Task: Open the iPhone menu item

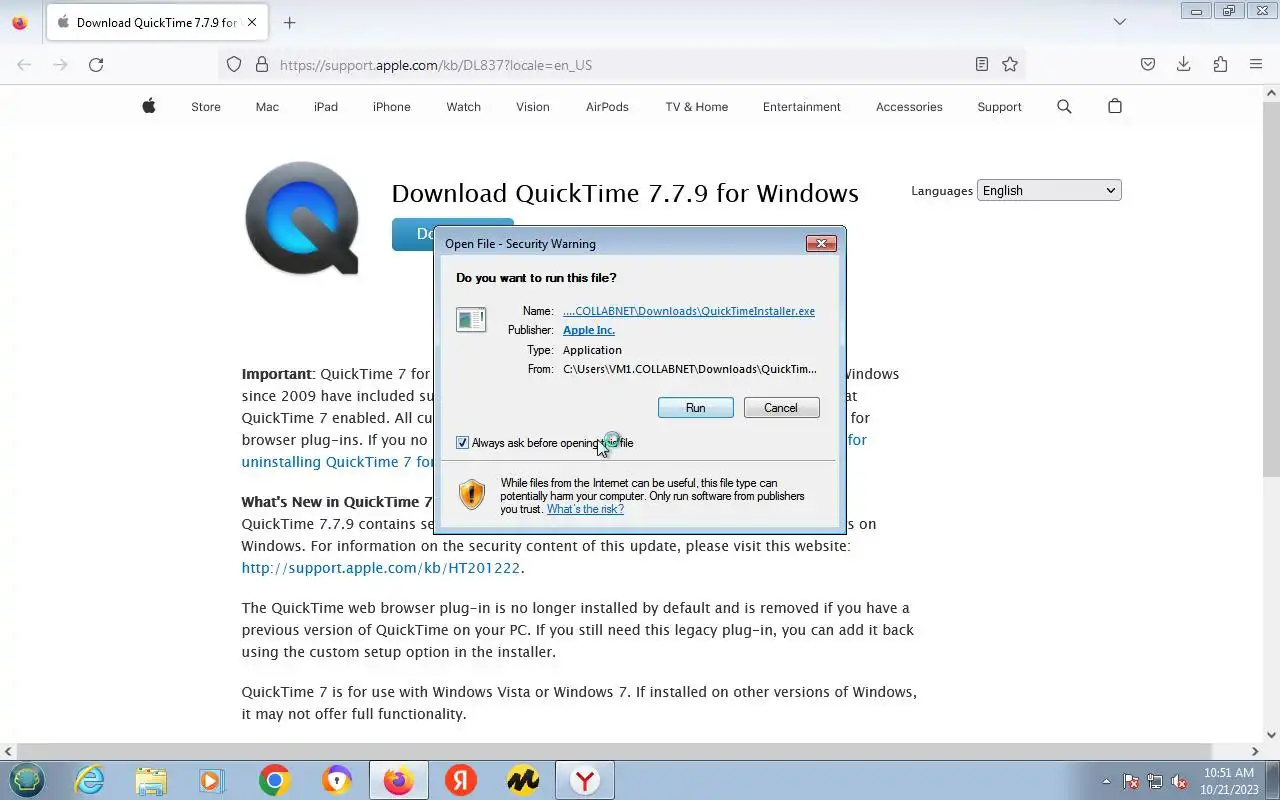Action: point(392,107)
